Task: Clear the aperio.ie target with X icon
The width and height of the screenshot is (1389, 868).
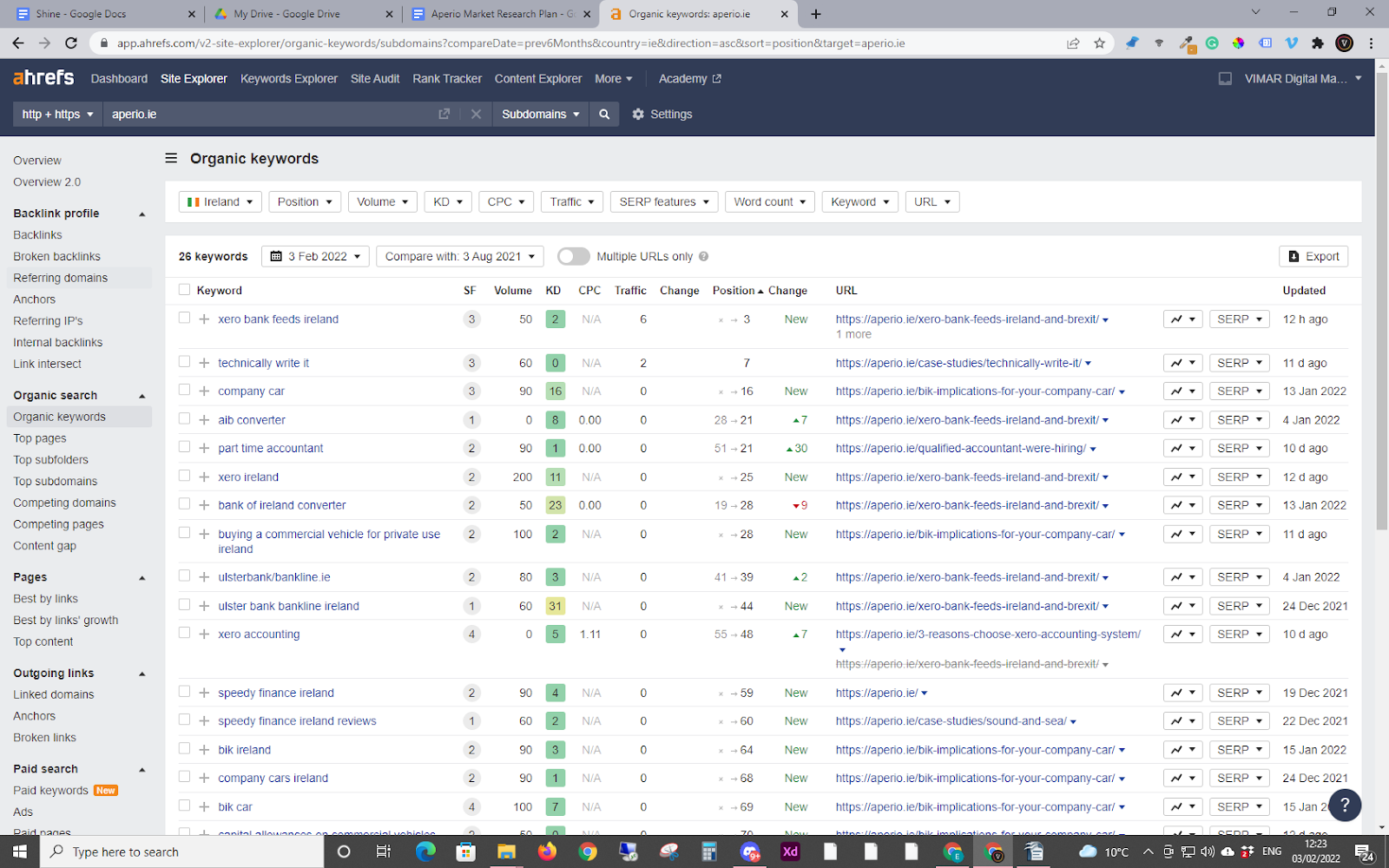Action: (x=476, y=114)
